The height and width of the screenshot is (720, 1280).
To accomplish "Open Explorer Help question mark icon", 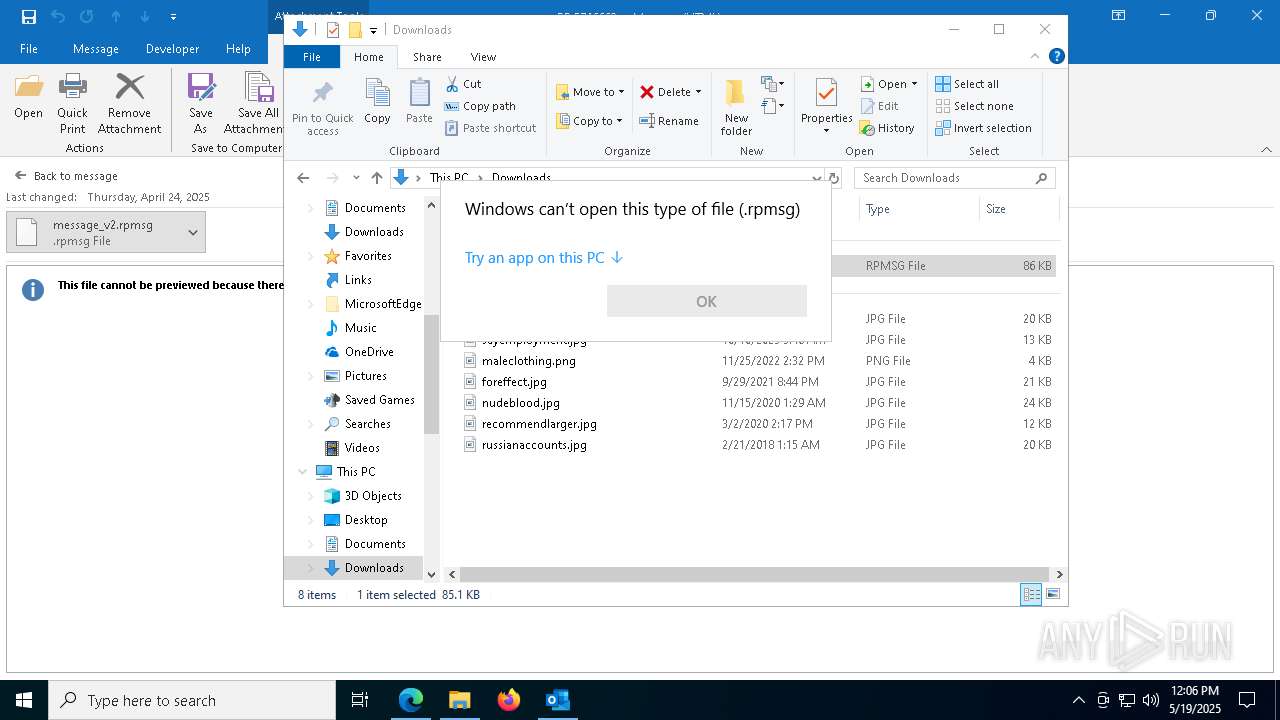I will pyautogui.click(x=1056, y=57).
